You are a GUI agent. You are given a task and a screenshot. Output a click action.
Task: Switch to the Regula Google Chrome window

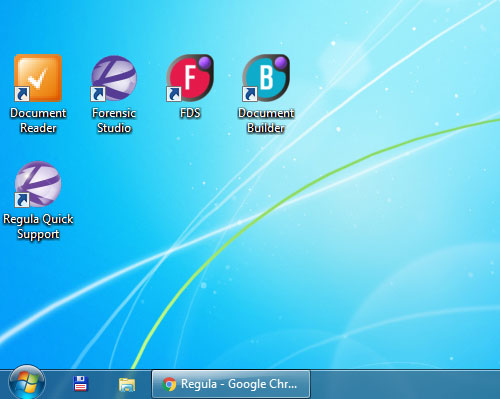231,384
